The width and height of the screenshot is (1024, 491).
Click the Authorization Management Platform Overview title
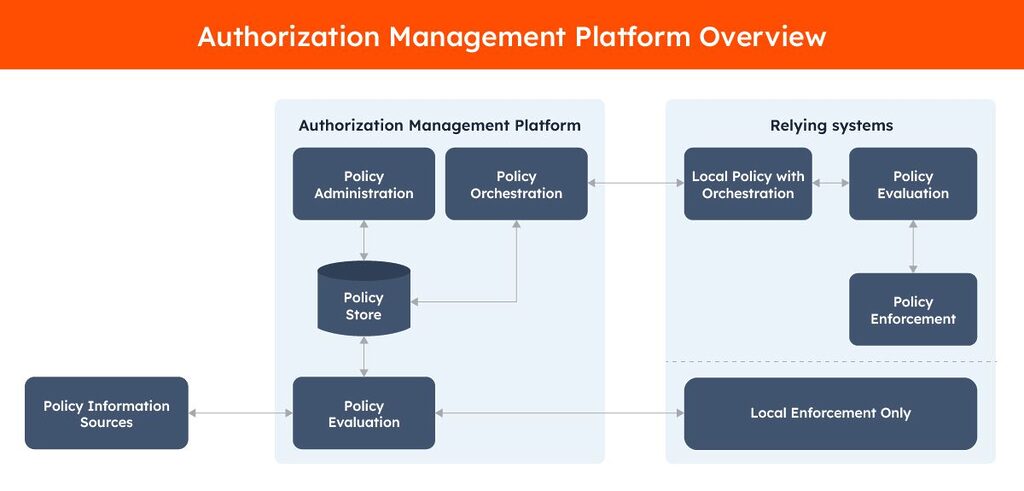point(511,36)
